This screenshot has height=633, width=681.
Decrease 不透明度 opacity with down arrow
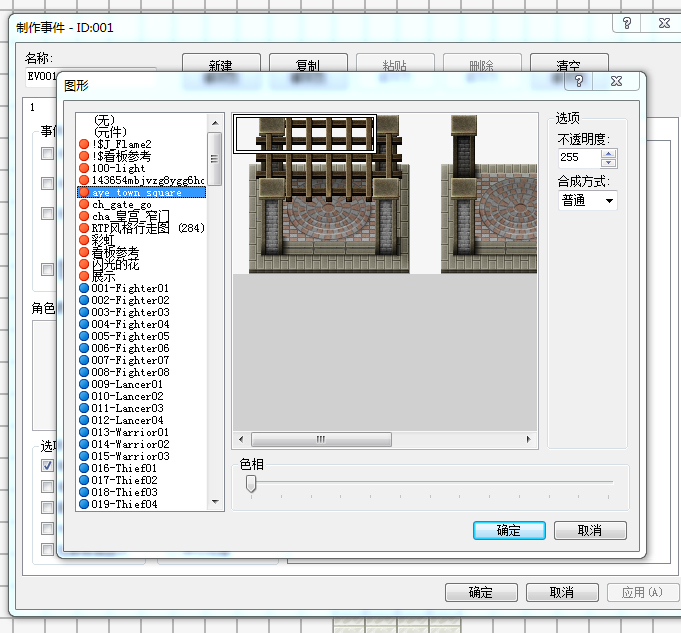[x=608, y=163]
